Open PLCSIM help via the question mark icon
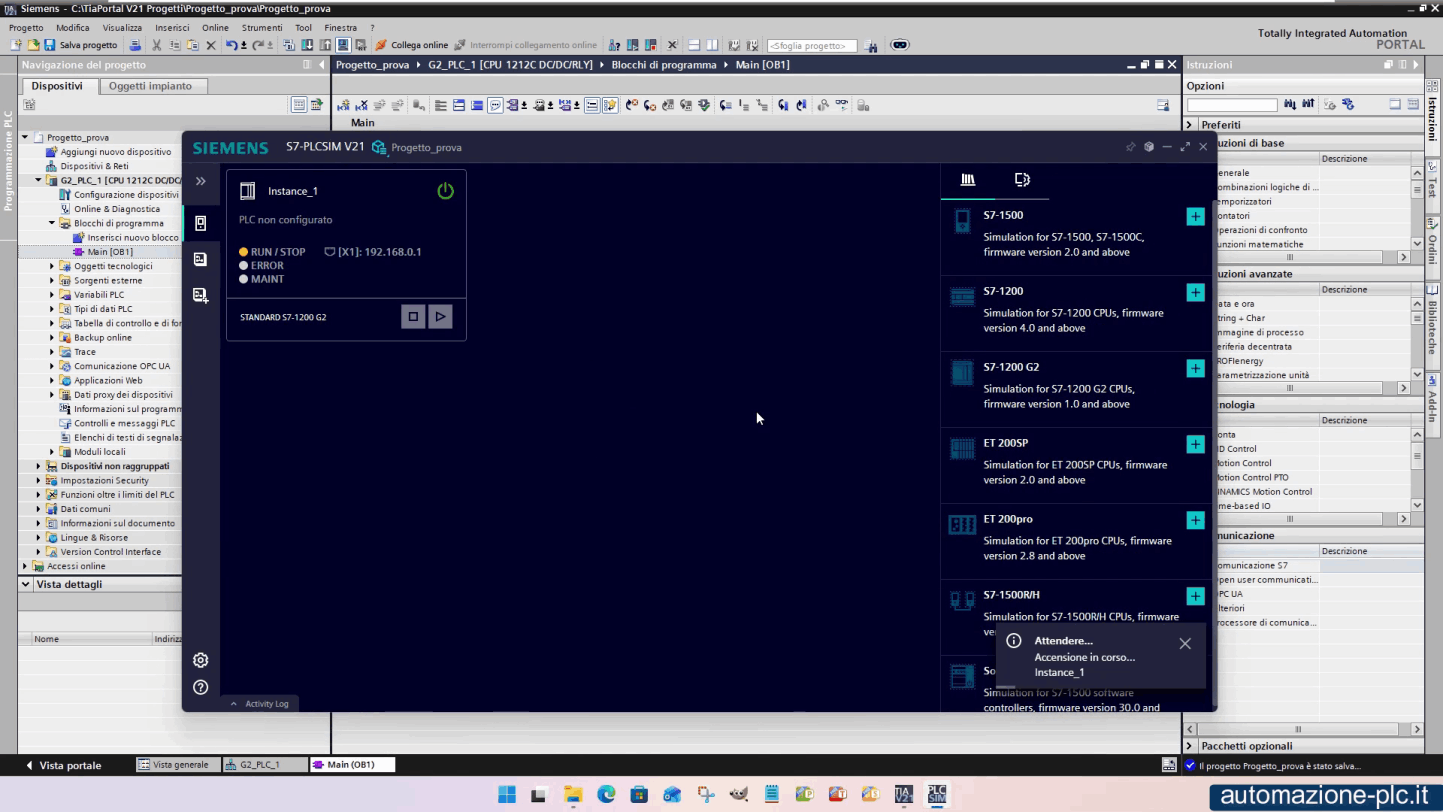1443x812 pixels. coord(200,687)
